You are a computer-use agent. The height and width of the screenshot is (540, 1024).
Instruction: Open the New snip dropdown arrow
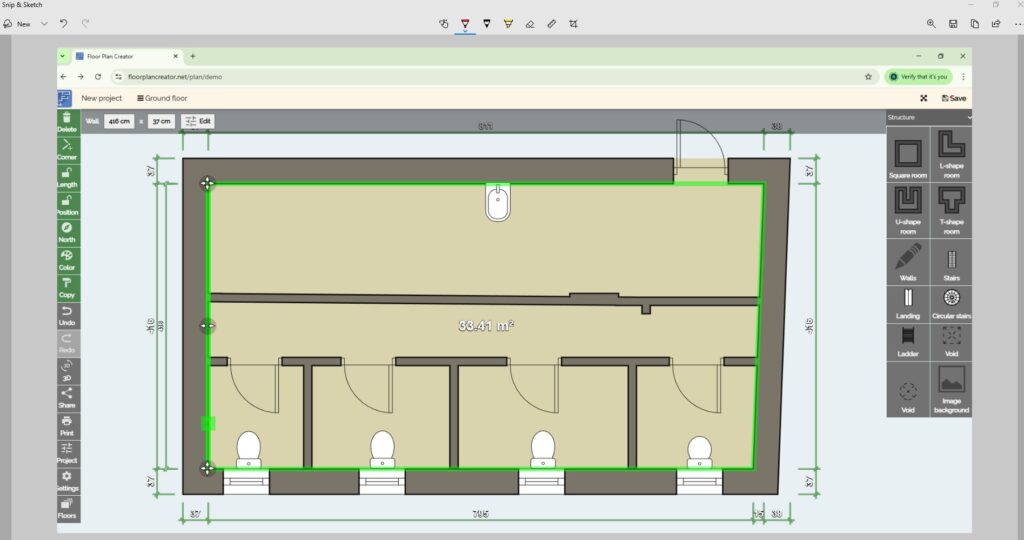coord(44,23)
